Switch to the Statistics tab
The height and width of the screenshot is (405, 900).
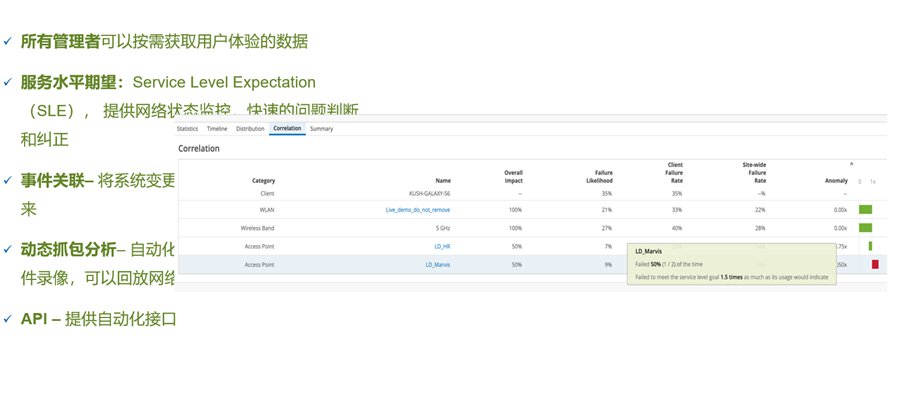pyautogui.click(x=187, y=129)
